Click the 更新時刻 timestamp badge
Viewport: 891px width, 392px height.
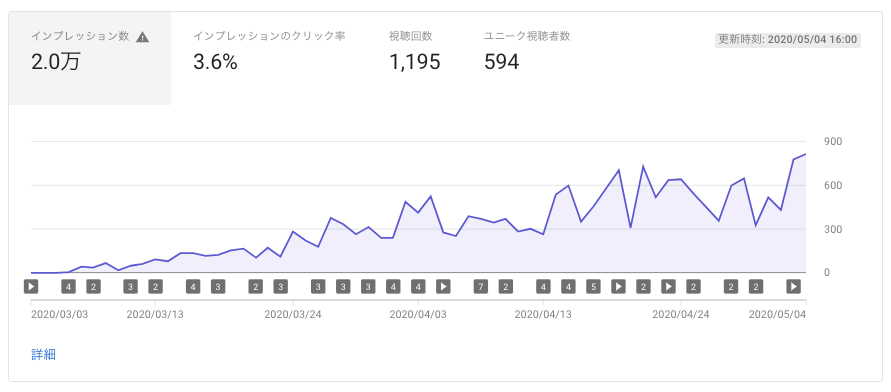[x=788, y=40]
